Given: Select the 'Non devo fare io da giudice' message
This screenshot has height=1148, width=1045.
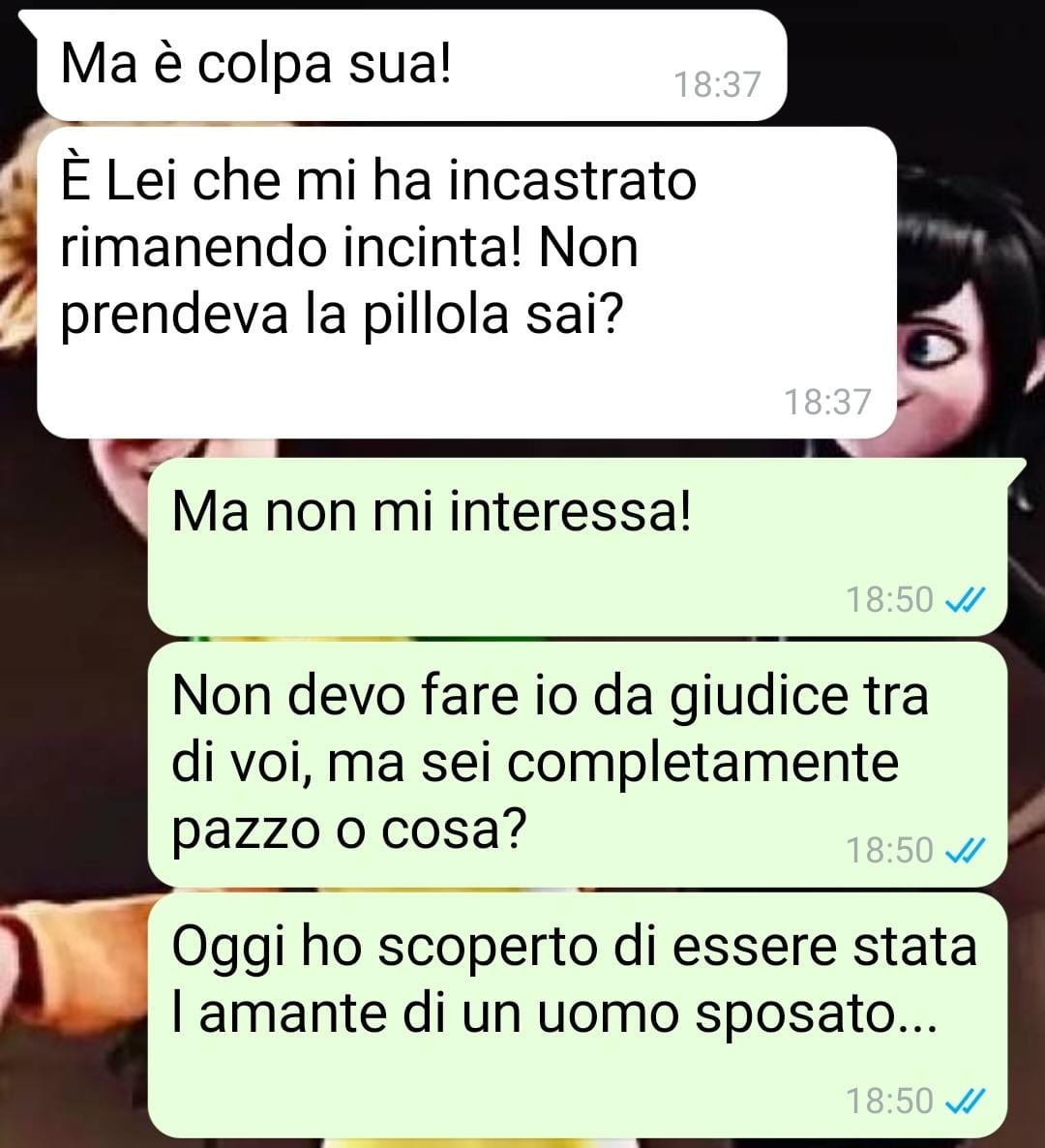Looking at the screenshot, I should pyautogui.click(x=578, y=765).
